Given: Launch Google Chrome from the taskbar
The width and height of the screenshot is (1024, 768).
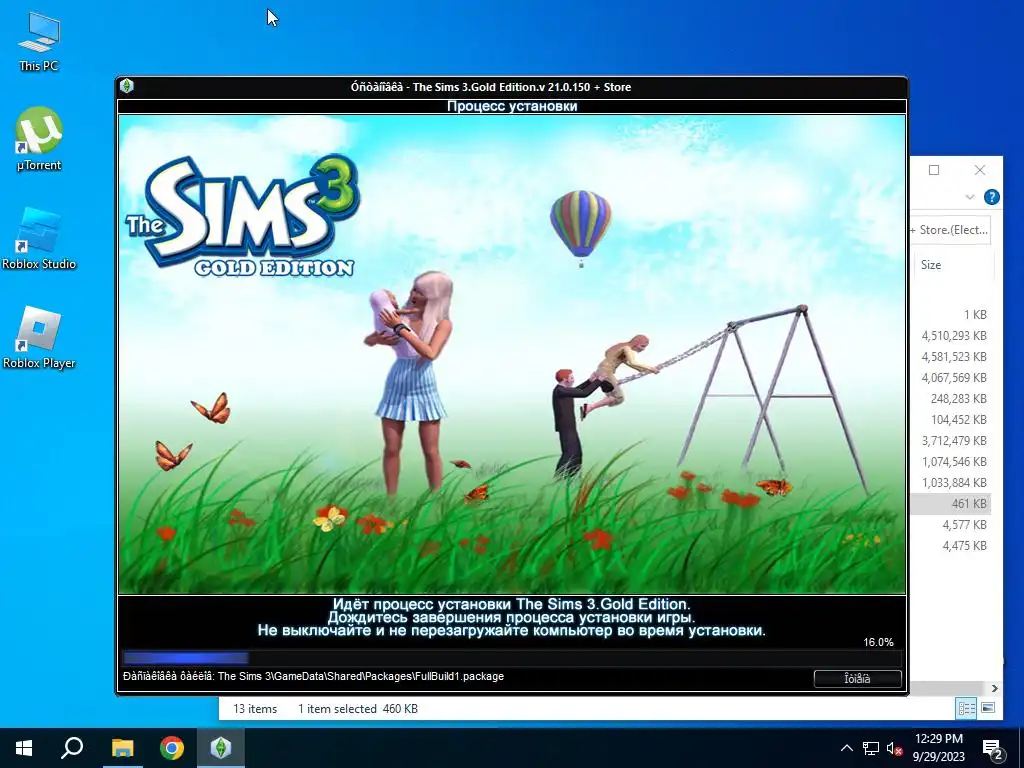Looking at the screenshot, I should point(172,748).
